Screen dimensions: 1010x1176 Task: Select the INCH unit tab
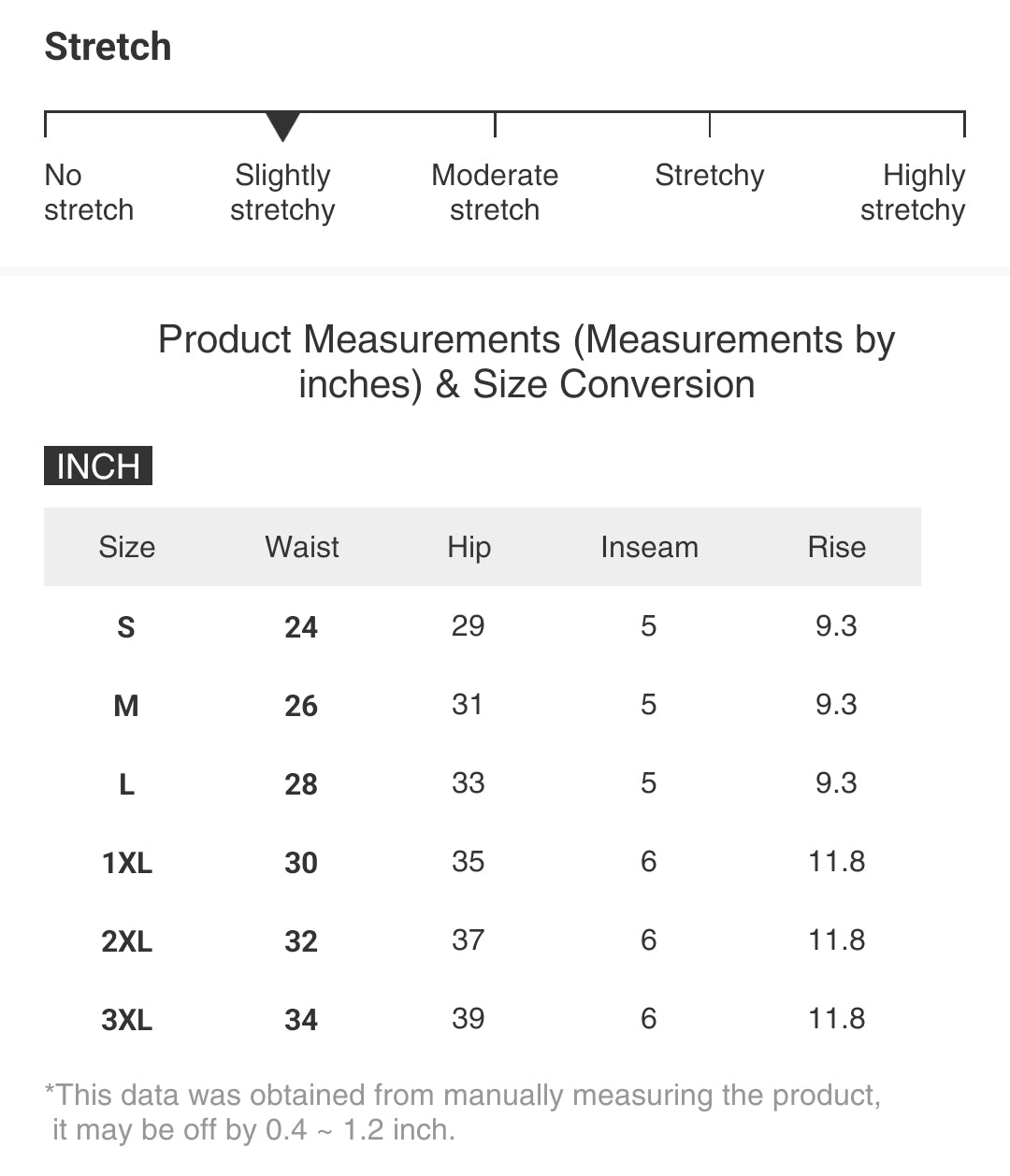98,466
